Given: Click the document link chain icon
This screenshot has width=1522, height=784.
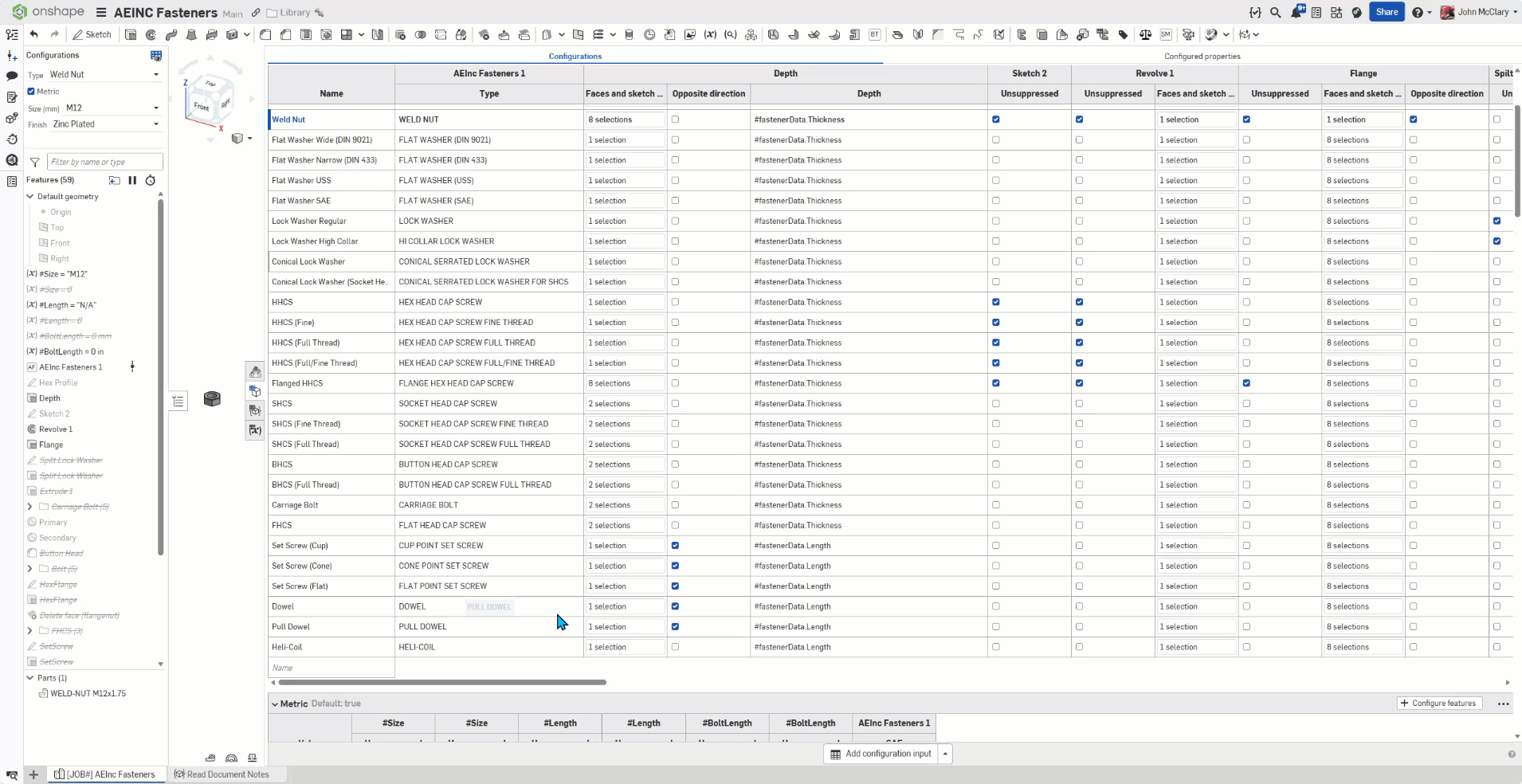Looking at the screenshot, I should 256,12.
